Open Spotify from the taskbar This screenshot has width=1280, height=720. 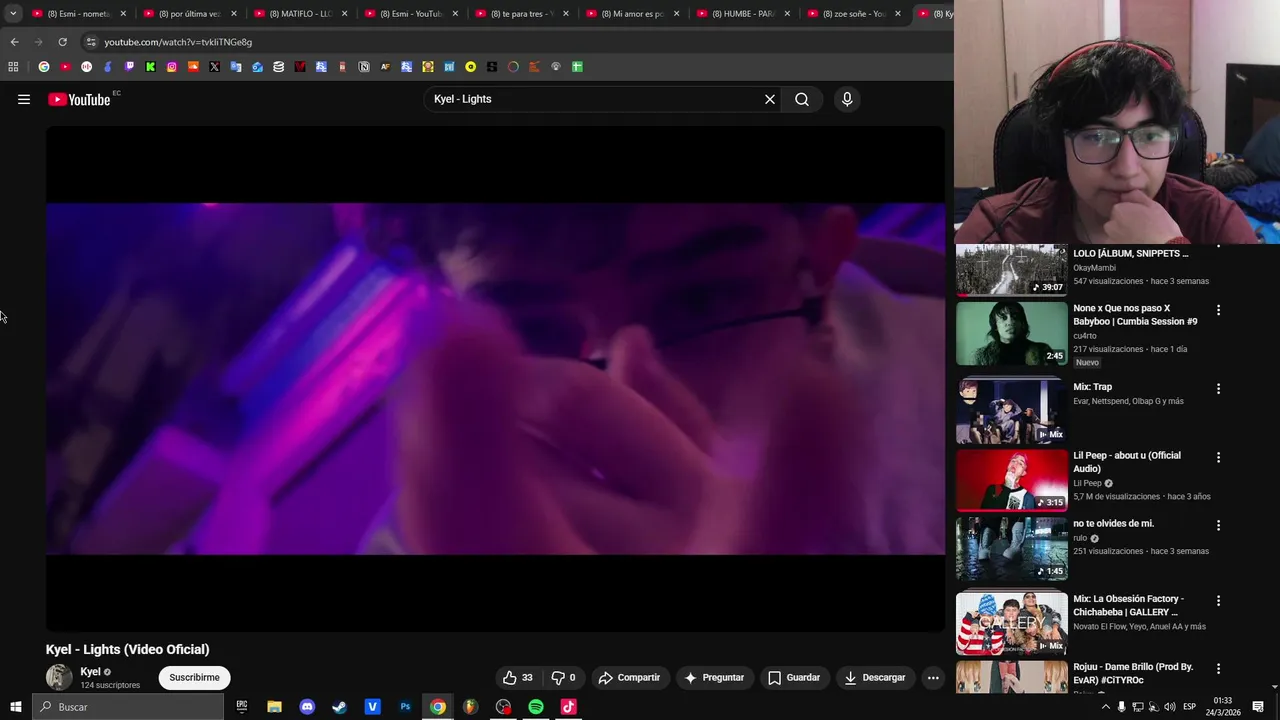(536, 707)
